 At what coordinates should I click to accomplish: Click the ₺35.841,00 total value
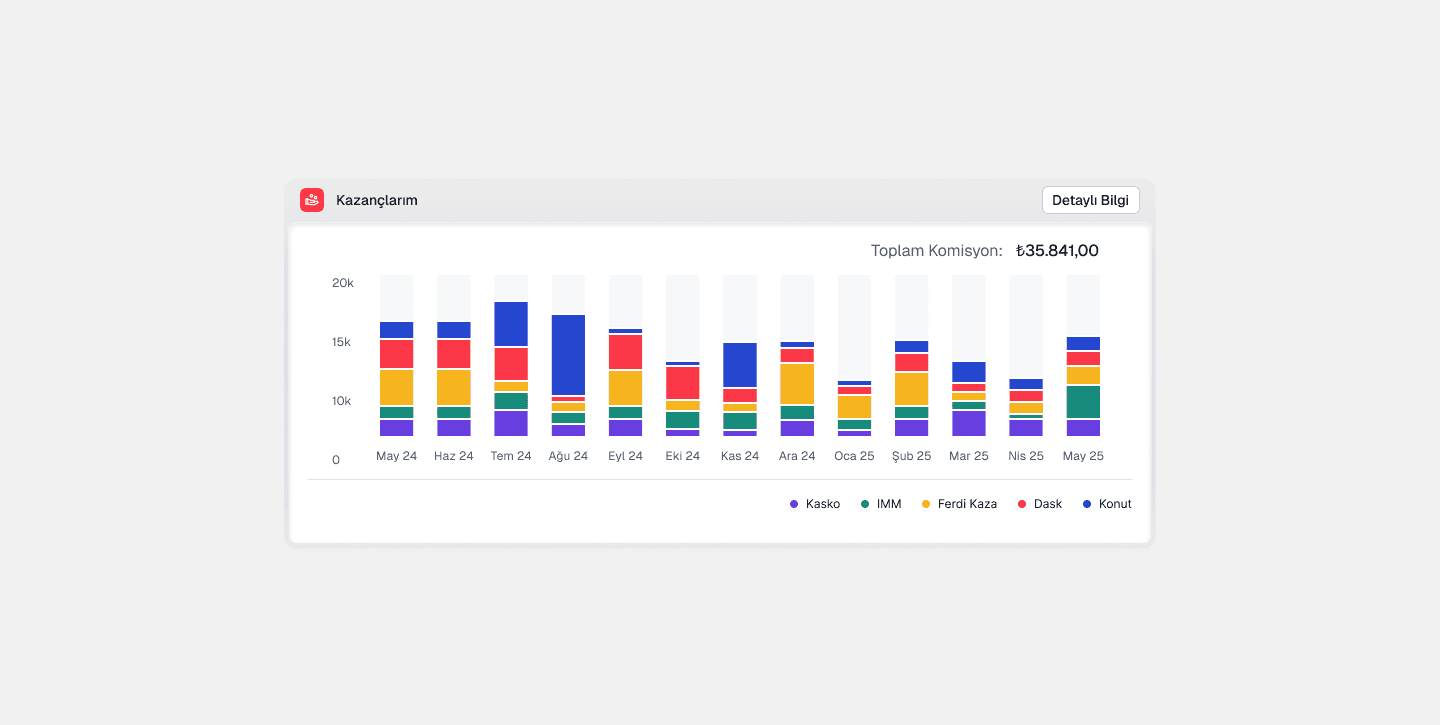point(1057,251)
